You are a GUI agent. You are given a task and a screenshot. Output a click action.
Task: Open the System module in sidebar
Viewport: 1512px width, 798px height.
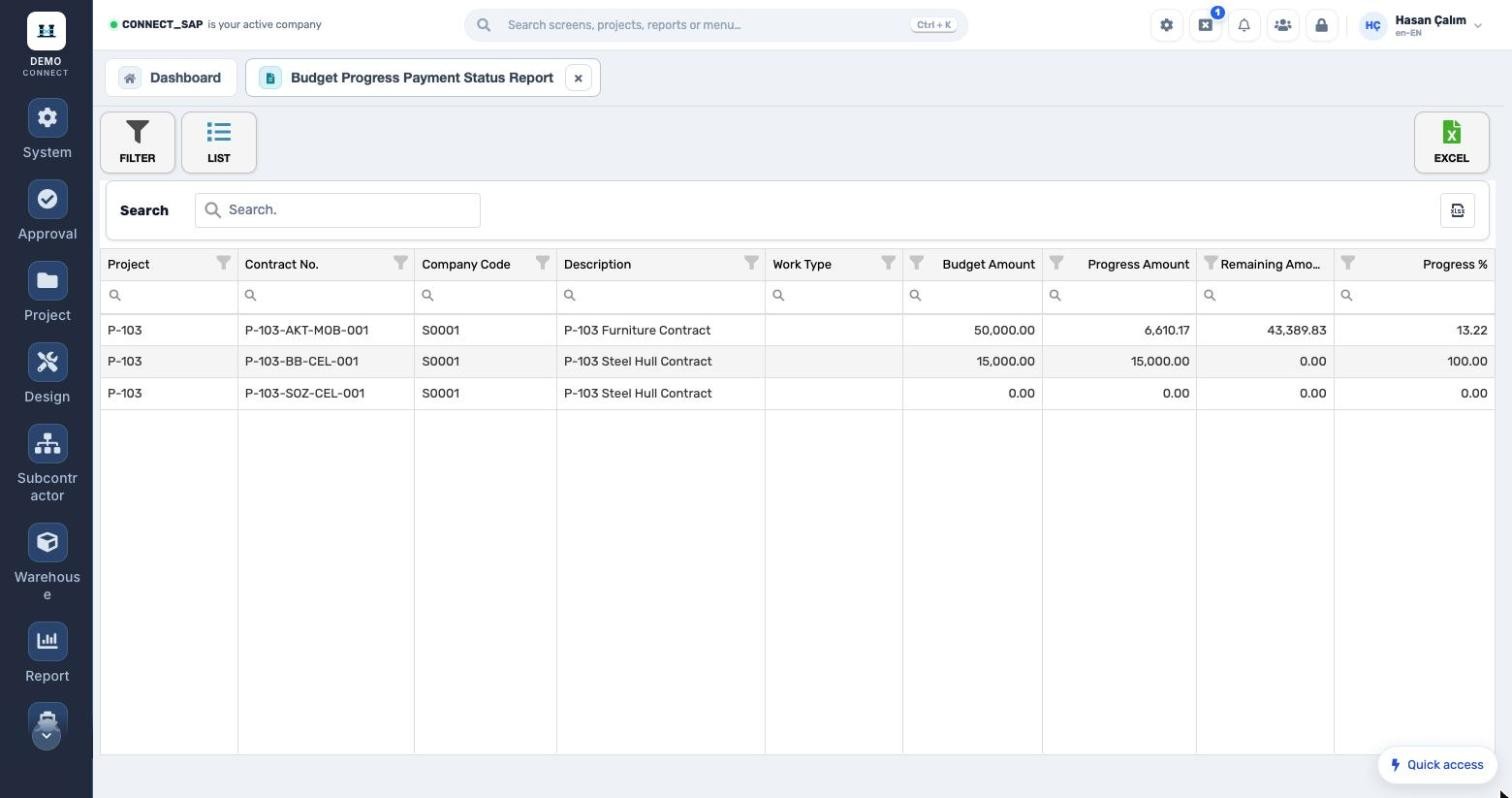coord(47,130)
